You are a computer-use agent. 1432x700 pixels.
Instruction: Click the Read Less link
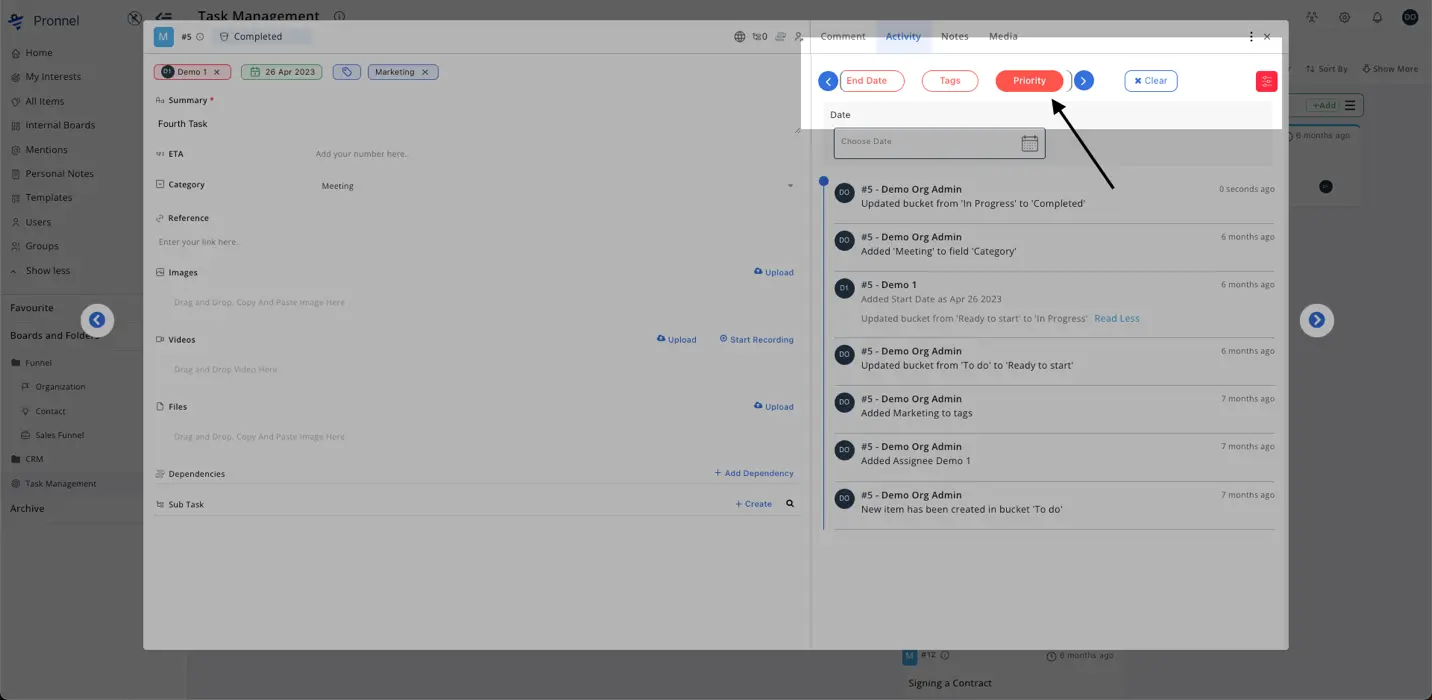point(1117,319)
